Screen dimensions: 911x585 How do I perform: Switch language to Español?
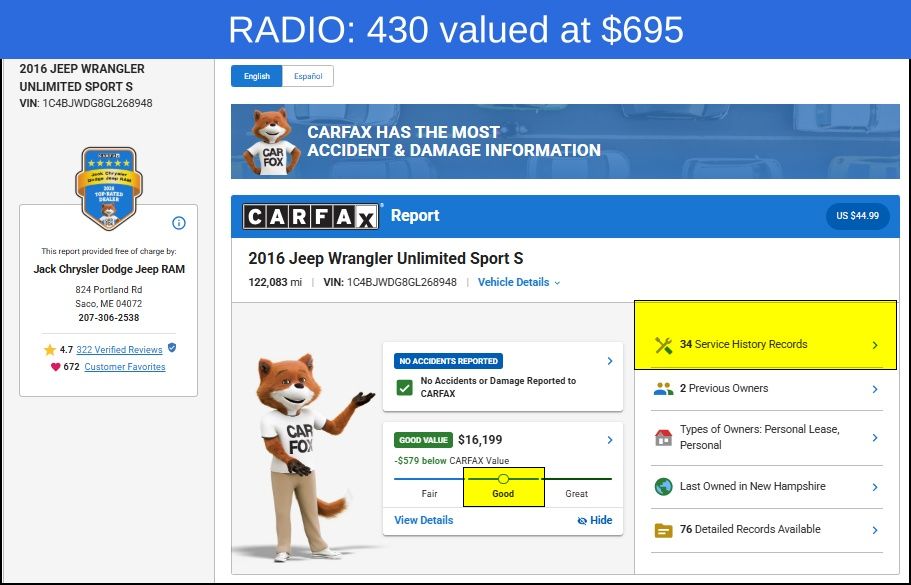pyautogui.click(x=308, y=76)
